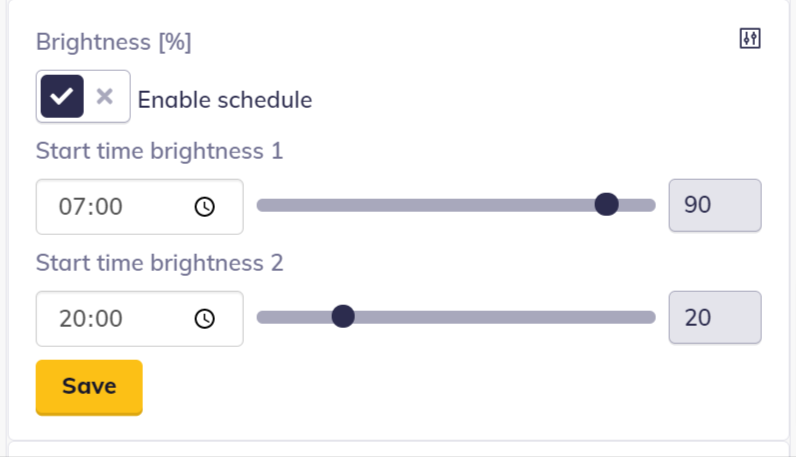Click the "Start time brightness 2" label

coord(159,263)
